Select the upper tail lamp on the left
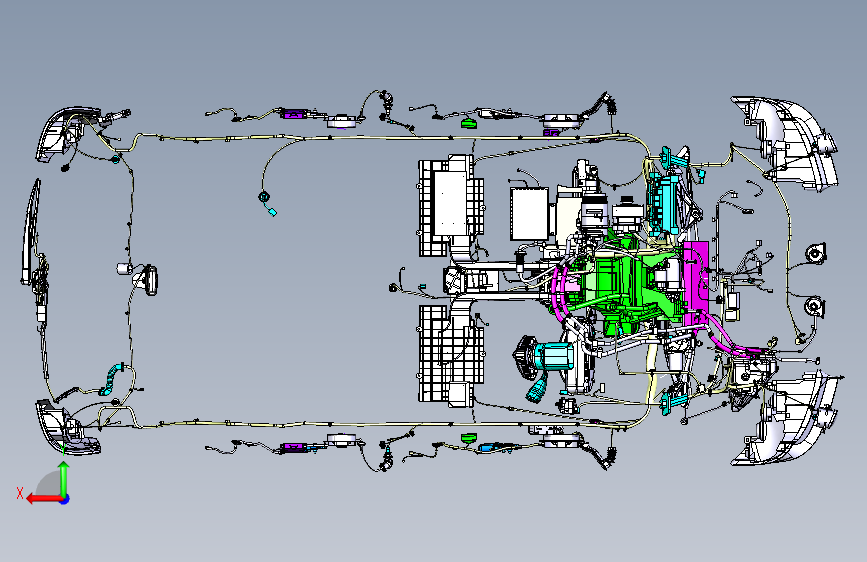 coord(66,134)
